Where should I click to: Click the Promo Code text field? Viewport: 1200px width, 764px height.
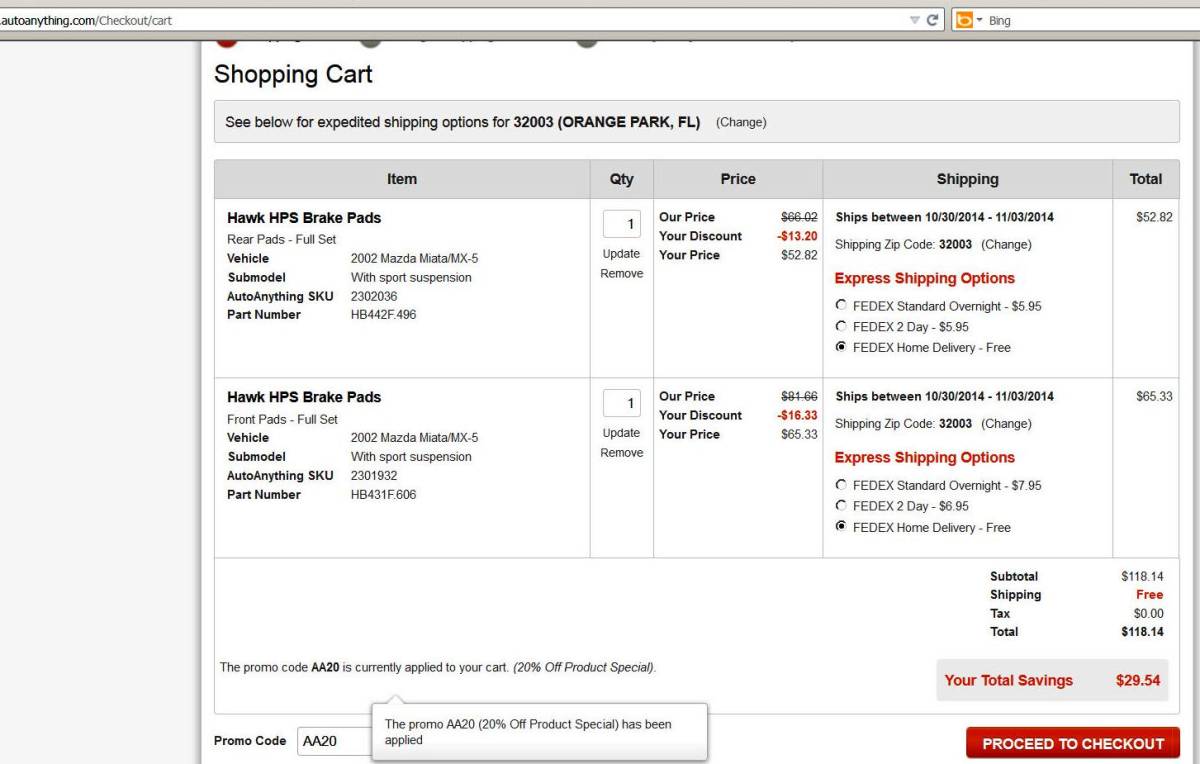[333, 741]
